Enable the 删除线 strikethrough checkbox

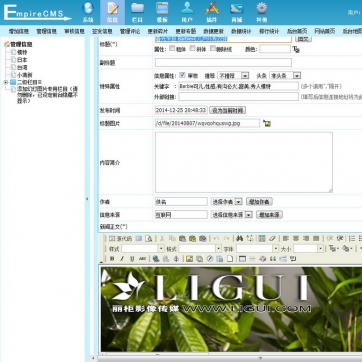[213, 48]
